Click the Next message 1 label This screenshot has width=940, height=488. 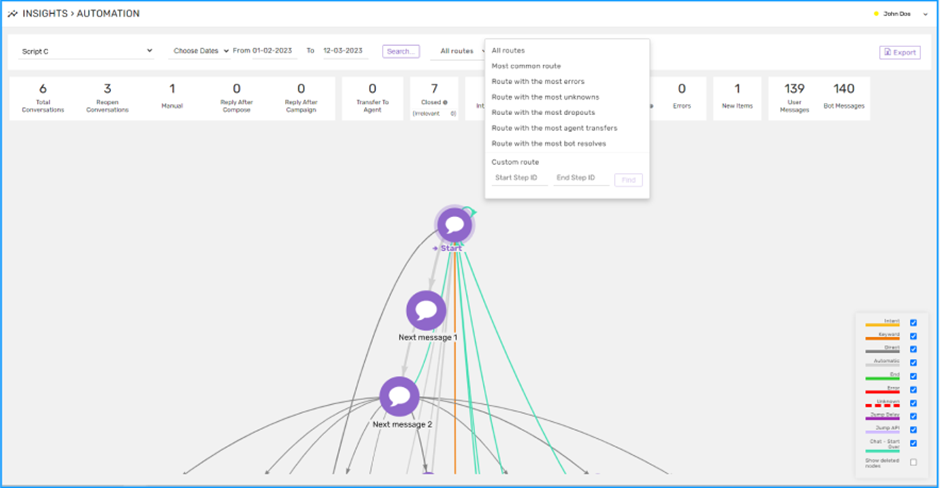pyautogui.click(x=427, y=338)
